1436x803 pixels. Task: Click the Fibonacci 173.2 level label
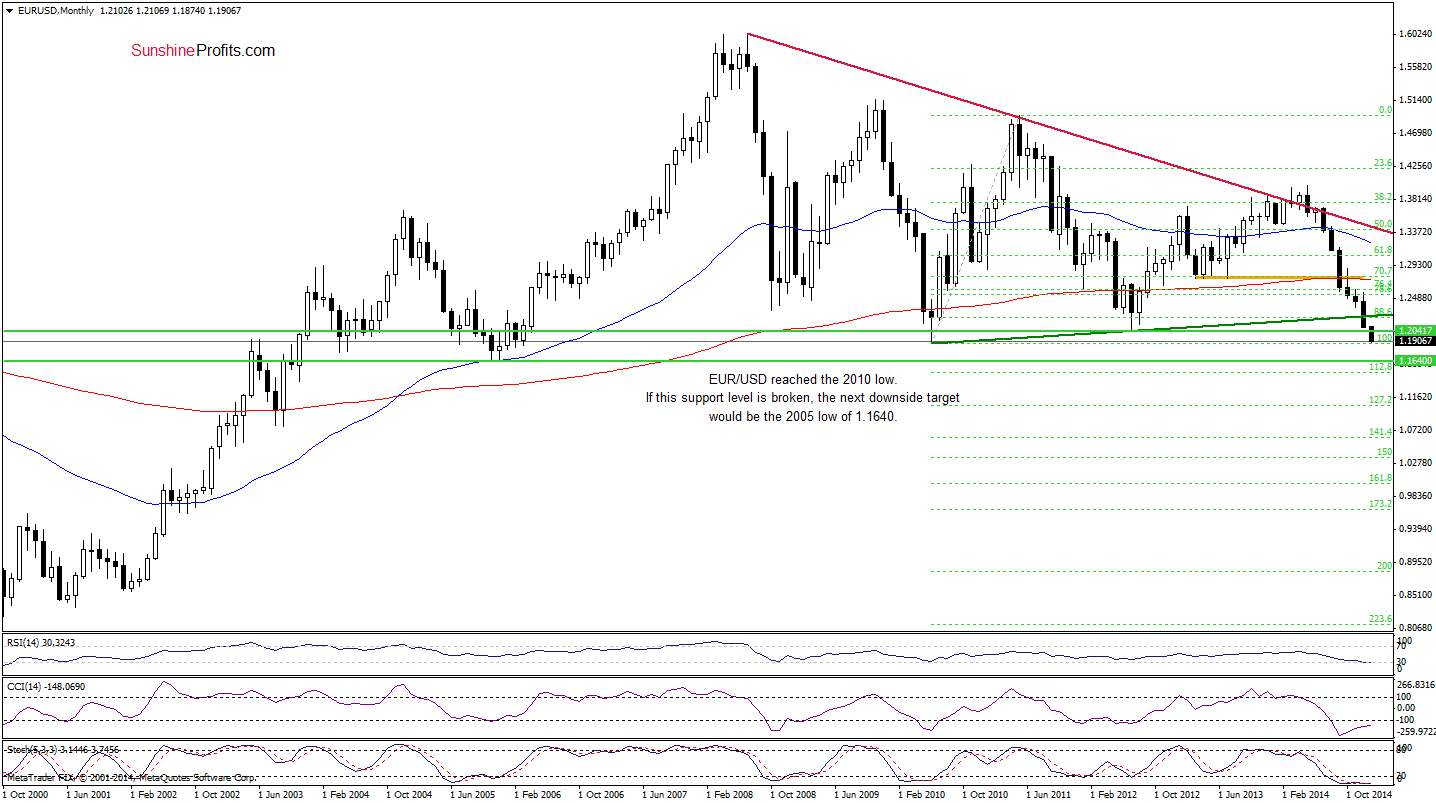tap(1381, 505)
